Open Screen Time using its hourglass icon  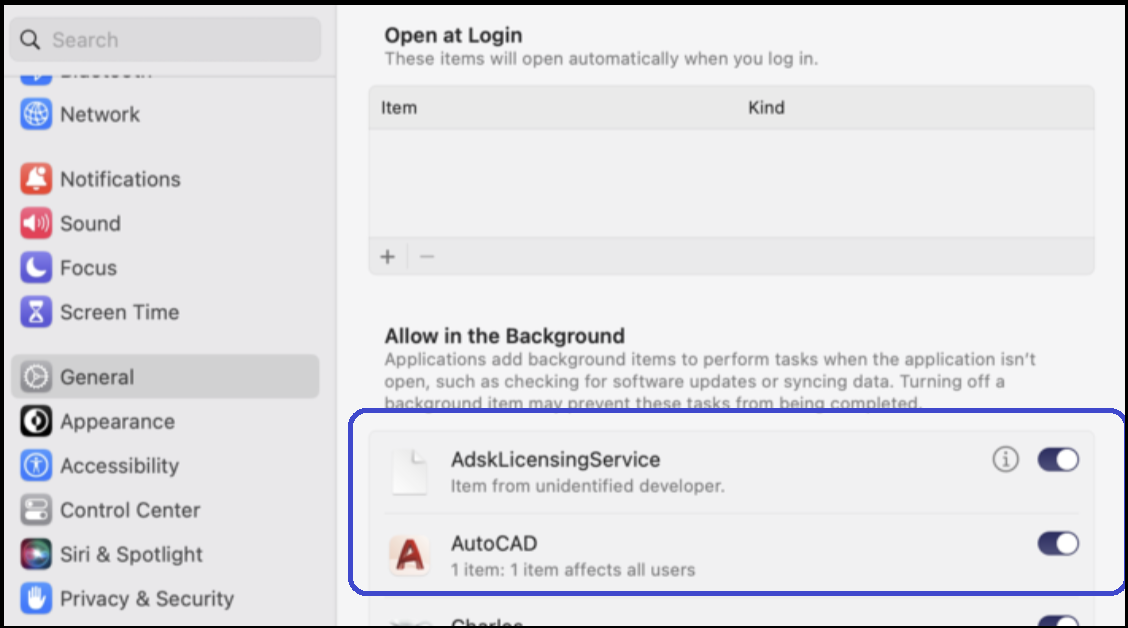click(37, 312)
